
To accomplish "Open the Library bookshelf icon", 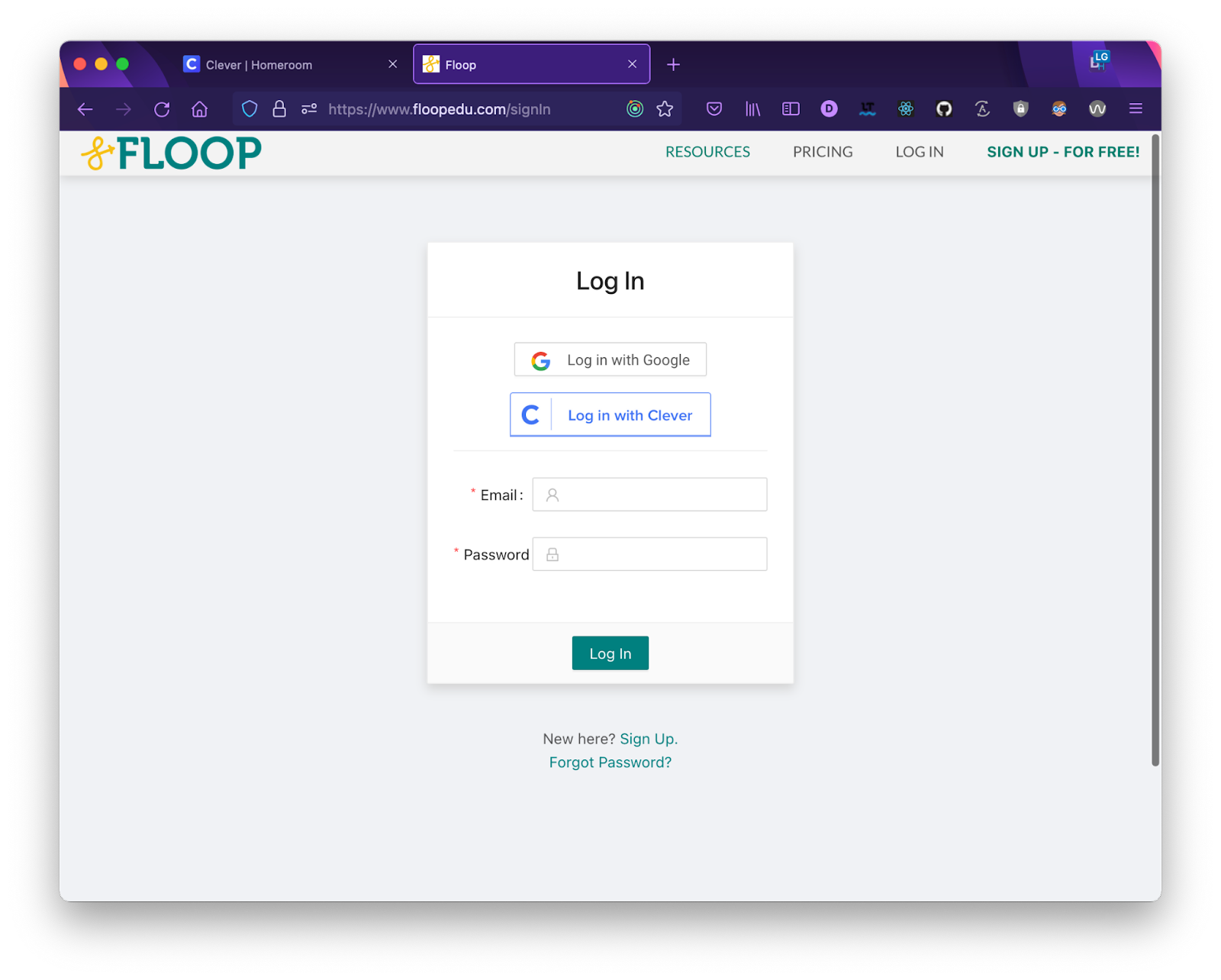I will coord(752,109).
